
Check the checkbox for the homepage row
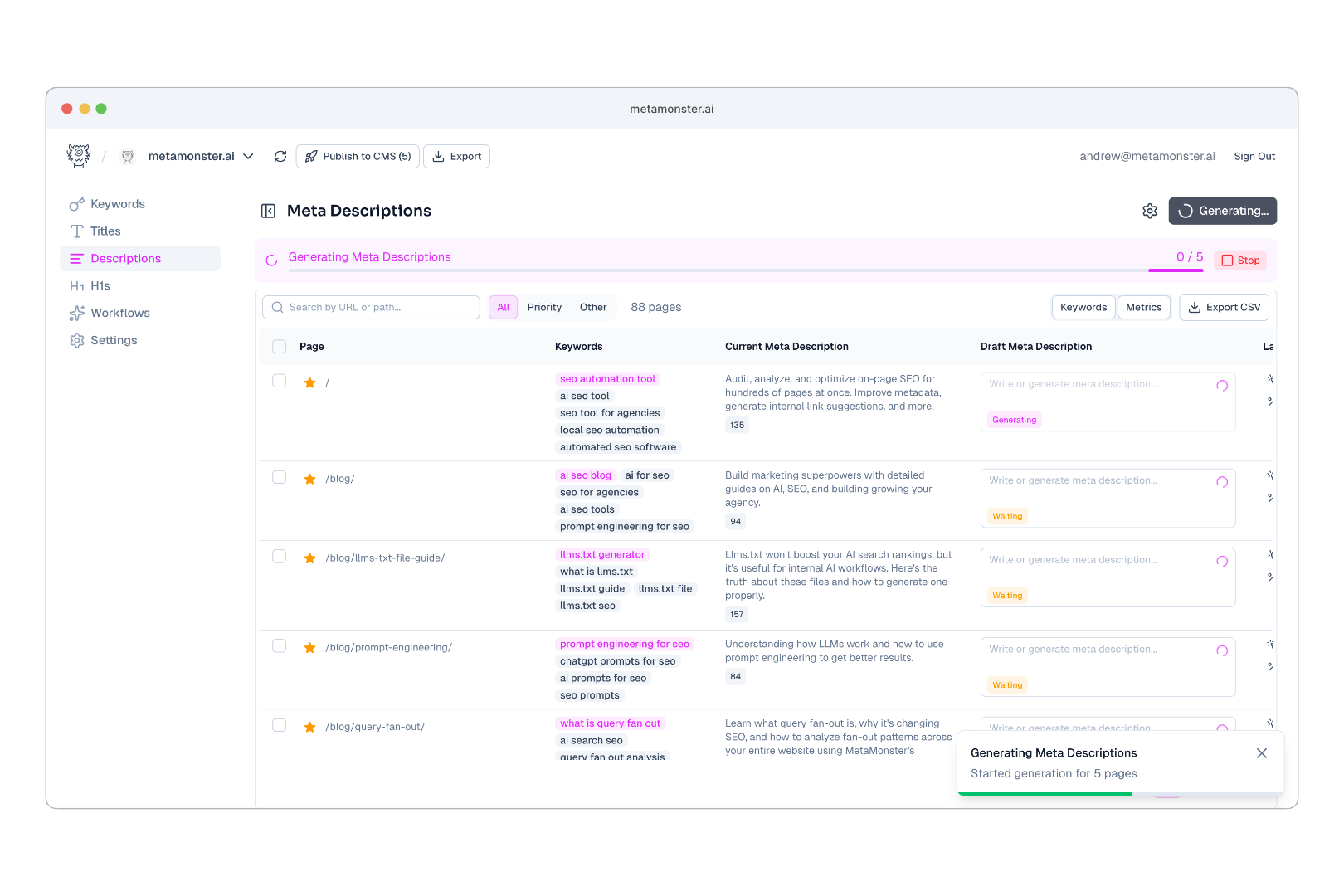point(279,382)
